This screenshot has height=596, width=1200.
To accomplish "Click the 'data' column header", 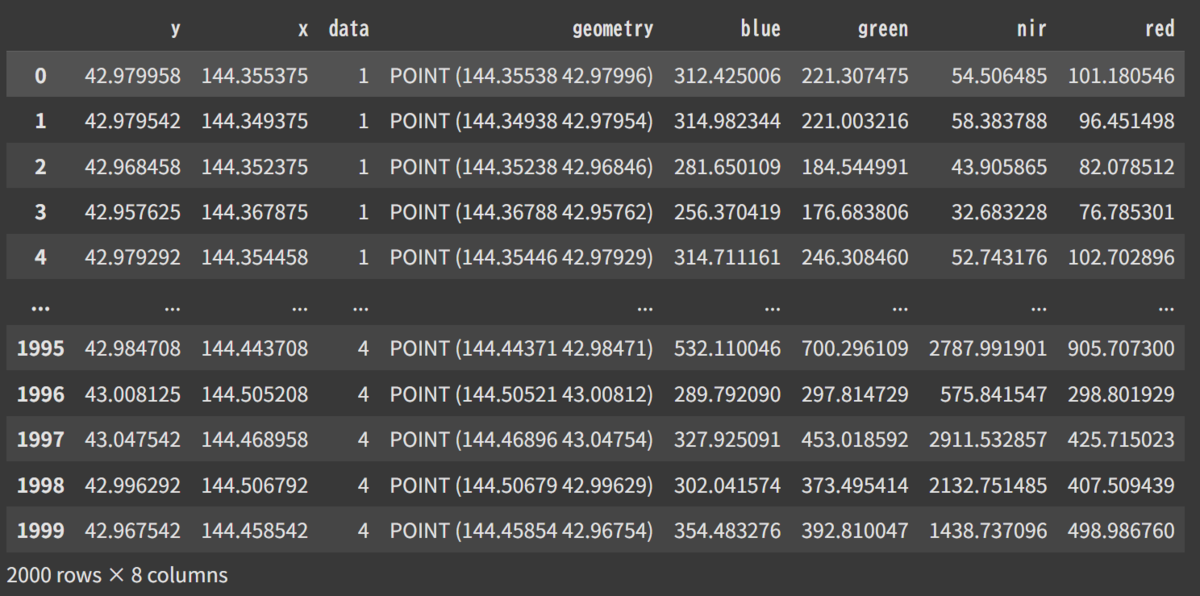I will click(349, 29).
